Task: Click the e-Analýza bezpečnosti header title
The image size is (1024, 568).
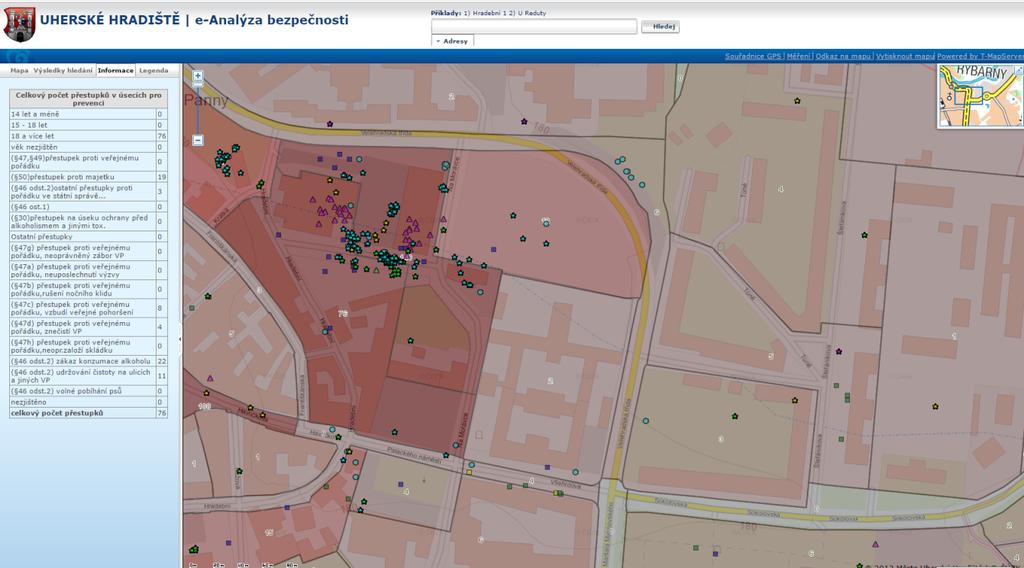Action: click(x=272, y=20)
